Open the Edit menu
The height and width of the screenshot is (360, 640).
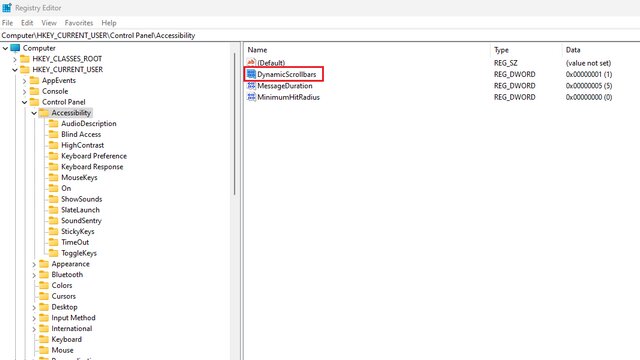click(27, 23)
